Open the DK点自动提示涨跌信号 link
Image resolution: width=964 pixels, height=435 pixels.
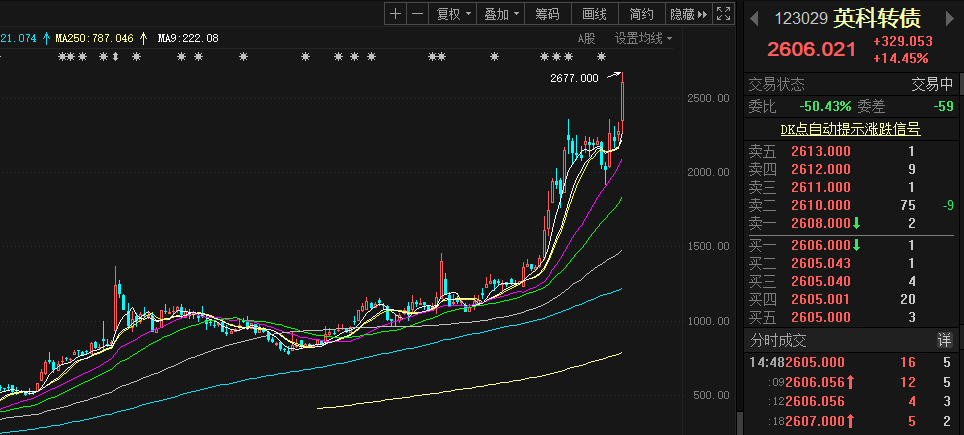tap(850, 129)
